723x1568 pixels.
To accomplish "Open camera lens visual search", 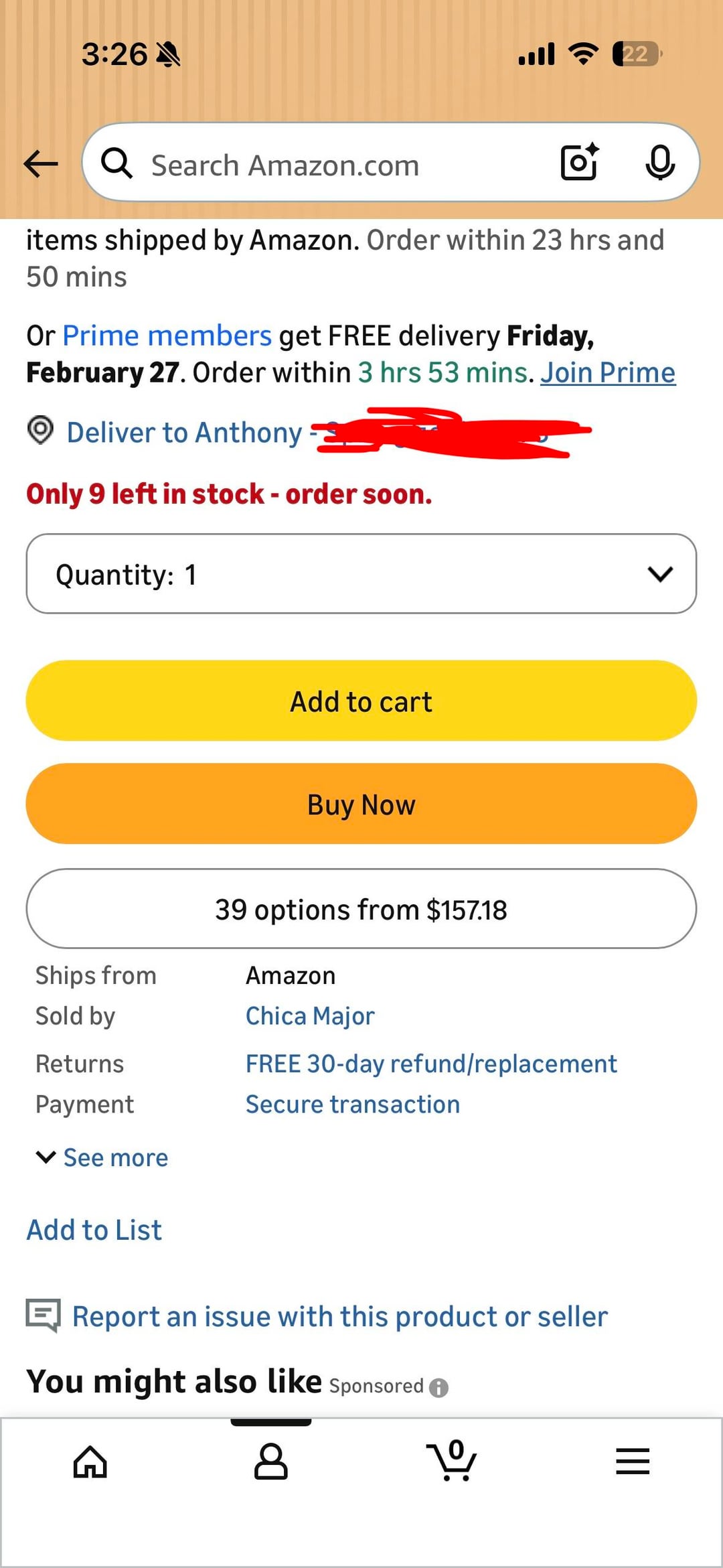I will (x=579, y=163).
